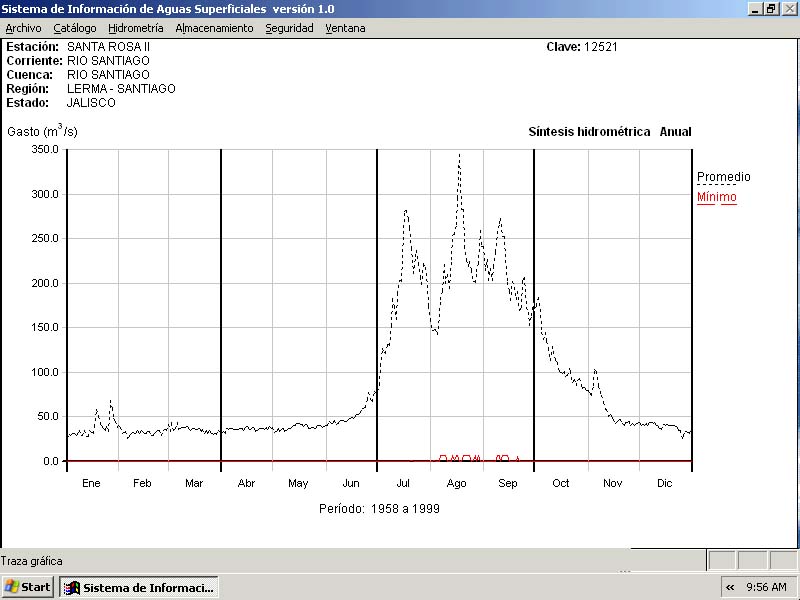Screen dimensions: 800x600
Task: Click the 9:56 AM taskbar clock
Action: pyautogui.click(x=766, y=587)
